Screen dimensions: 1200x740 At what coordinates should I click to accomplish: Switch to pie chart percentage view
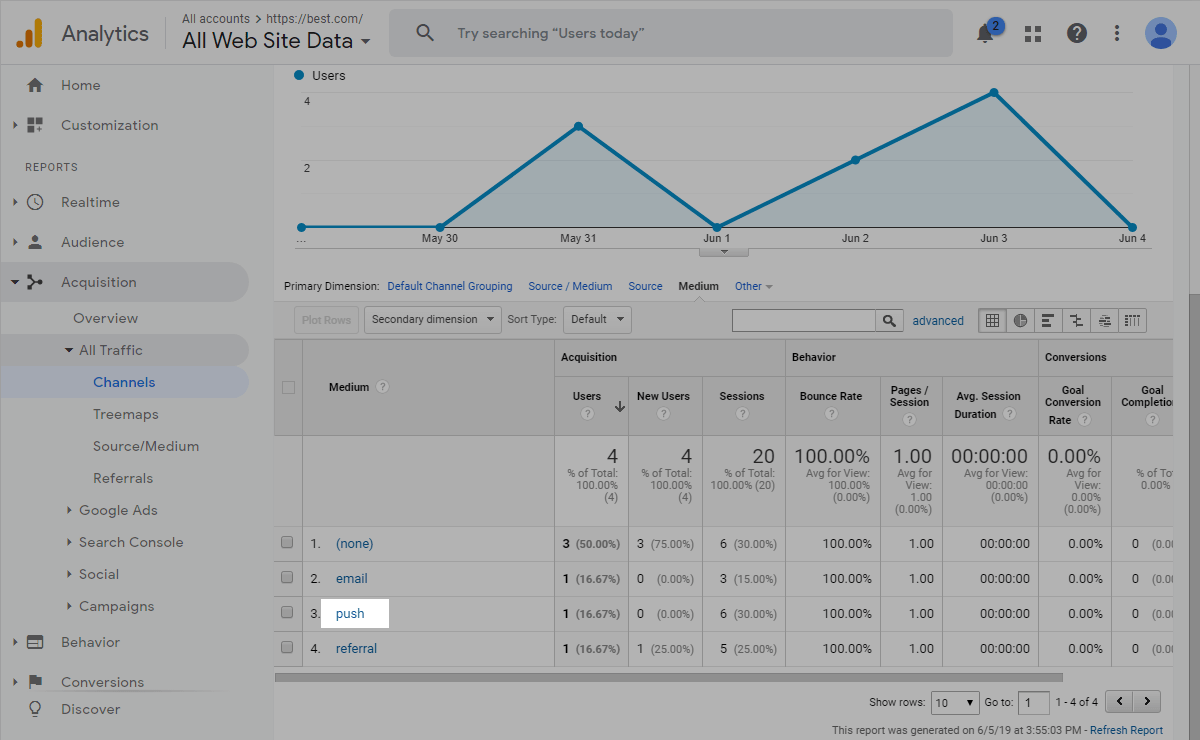pyautogui.click(x=1020, y=320)
